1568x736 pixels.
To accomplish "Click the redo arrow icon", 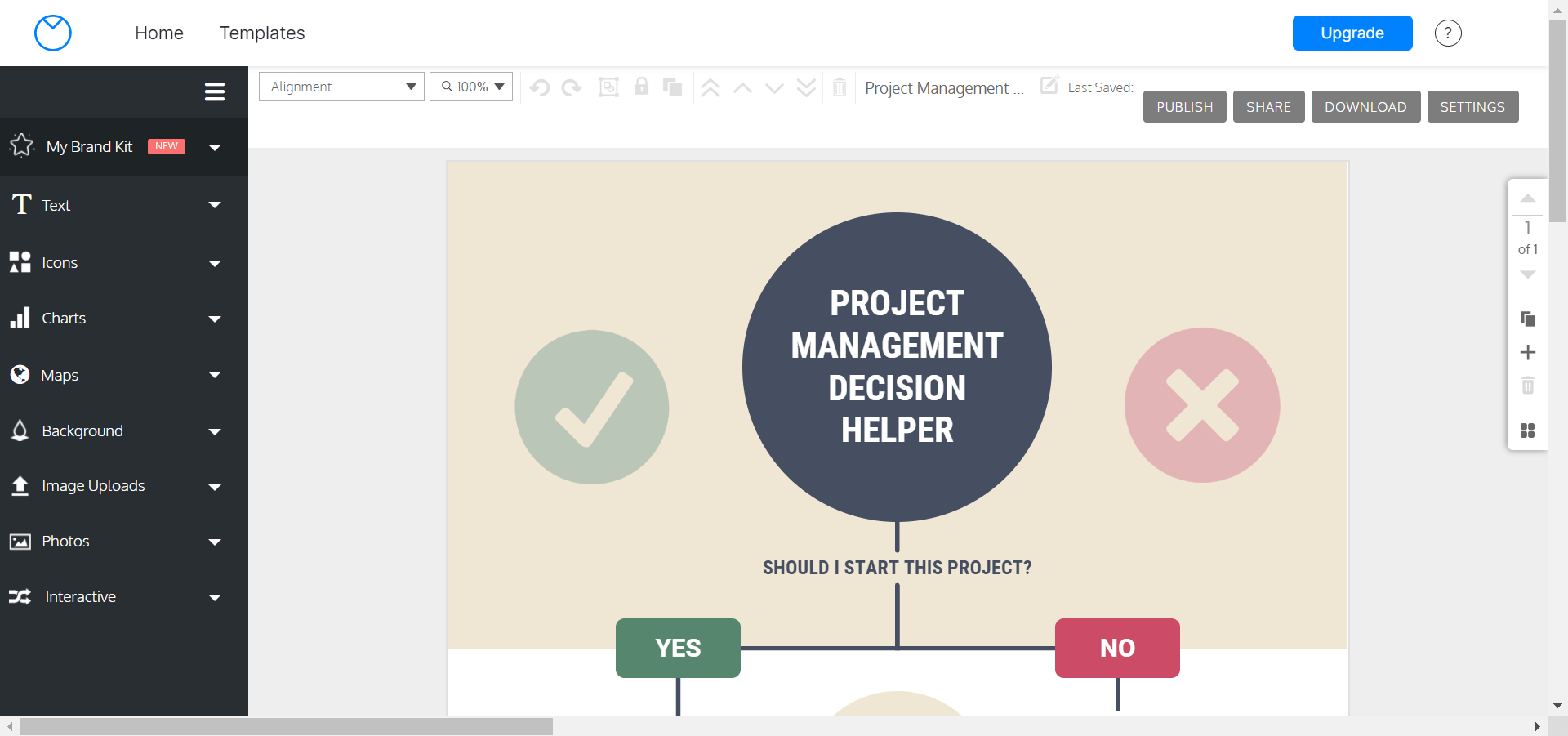I will point(572,87).
